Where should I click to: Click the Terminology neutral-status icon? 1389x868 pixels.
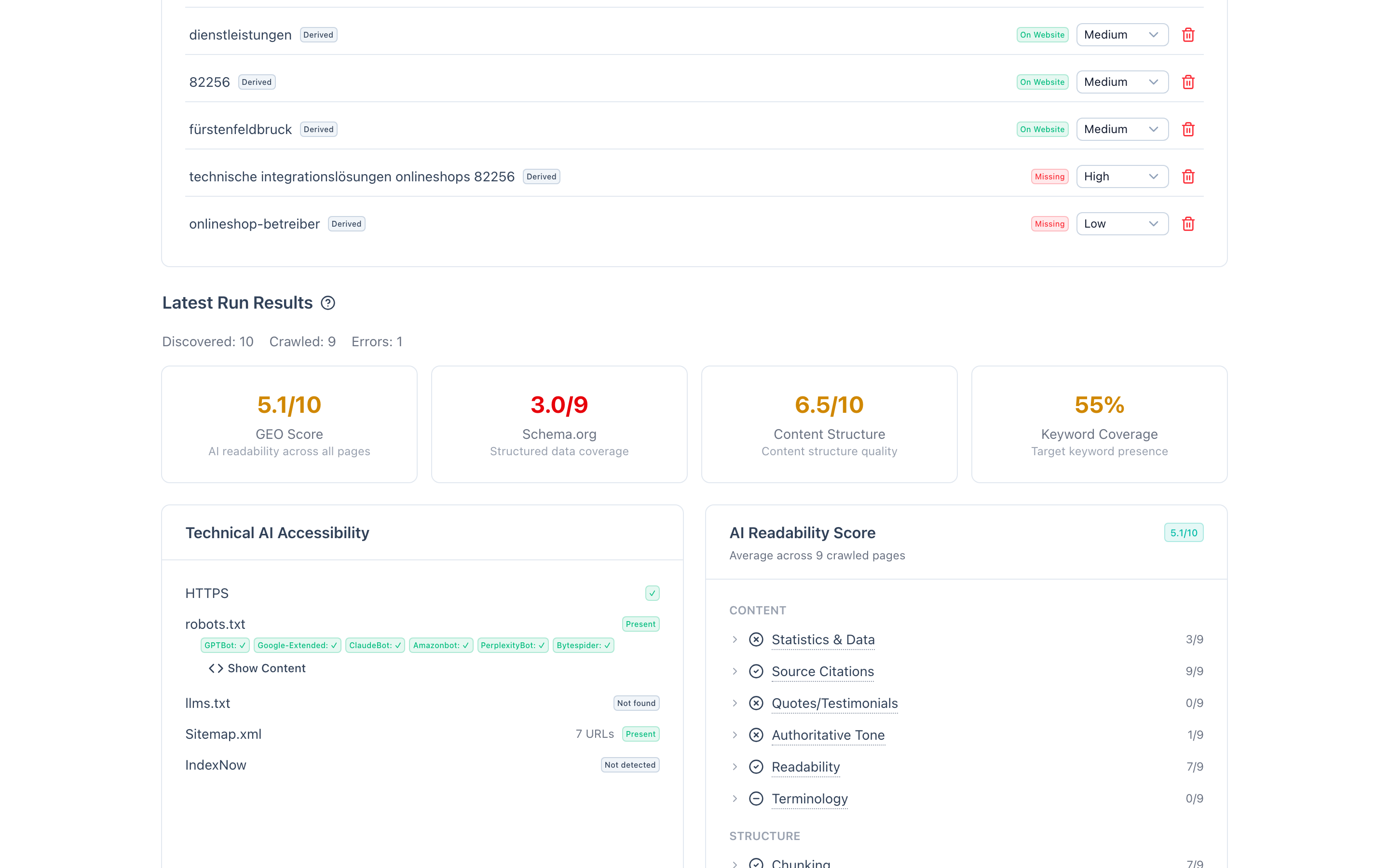[x=756, y=799]
